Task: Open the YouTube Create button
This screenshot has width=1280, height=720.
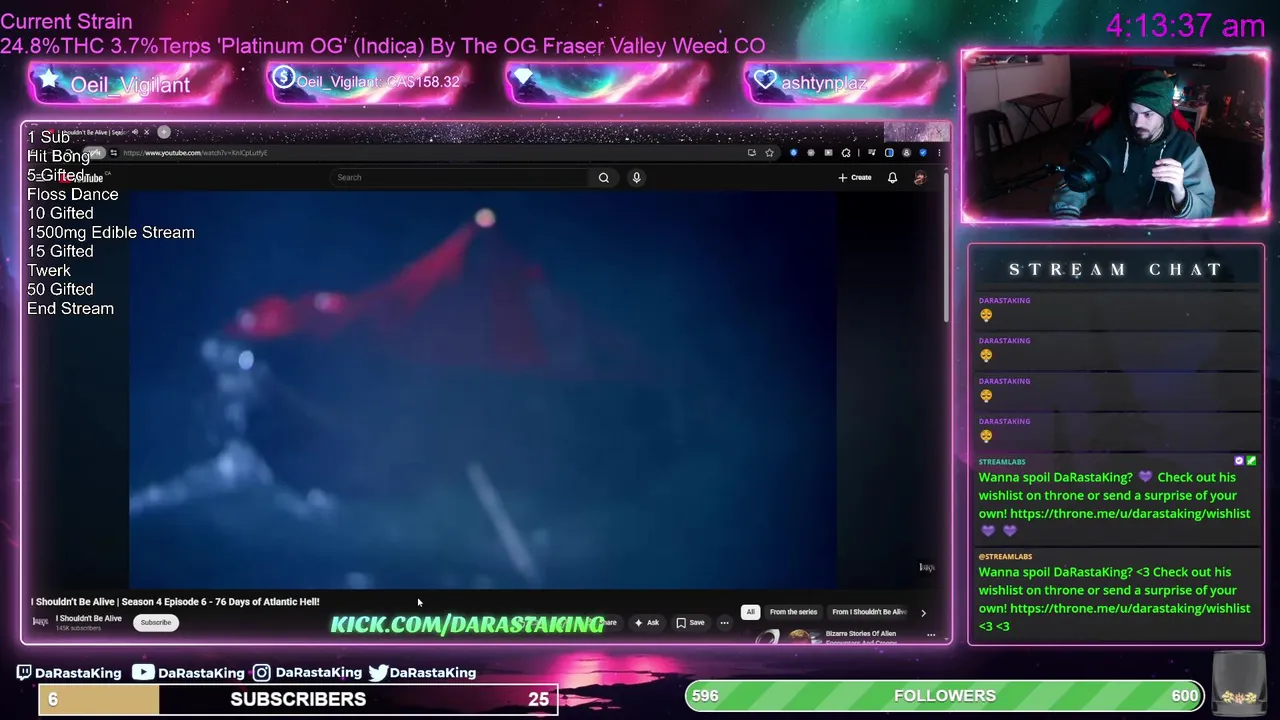Action: [x=855, y=177]
